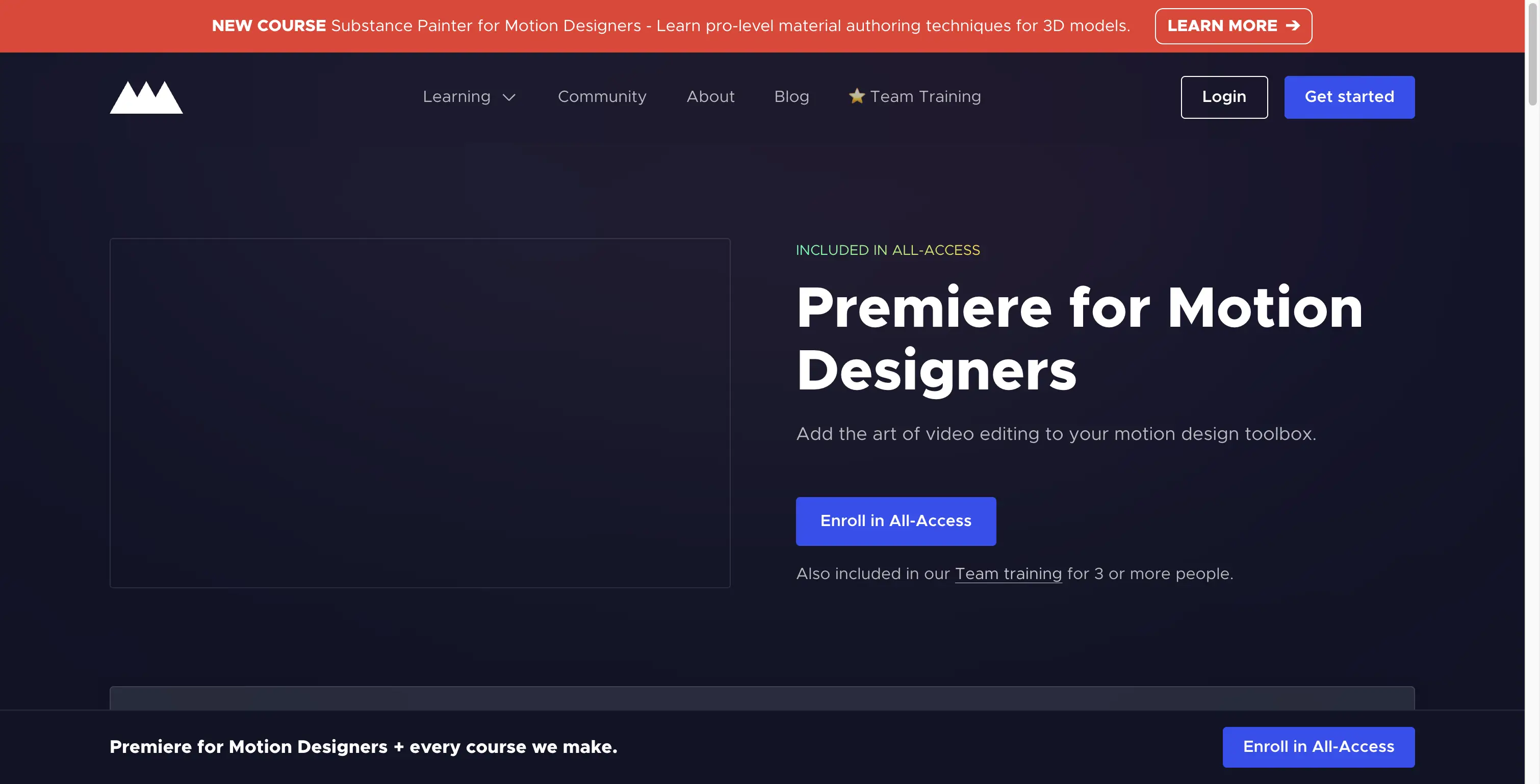
Task: Click the star icon beside Team Training
Action: (x=856, y=96)
